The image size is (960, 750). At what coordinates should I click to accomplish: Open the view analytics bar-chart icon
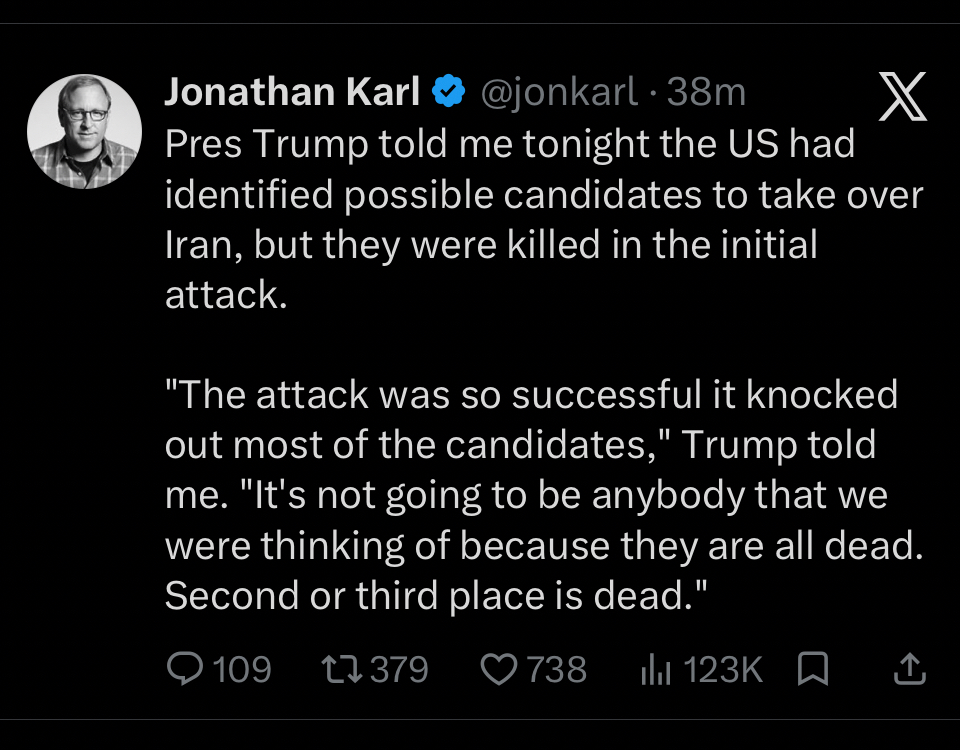(x=653, y=668)
